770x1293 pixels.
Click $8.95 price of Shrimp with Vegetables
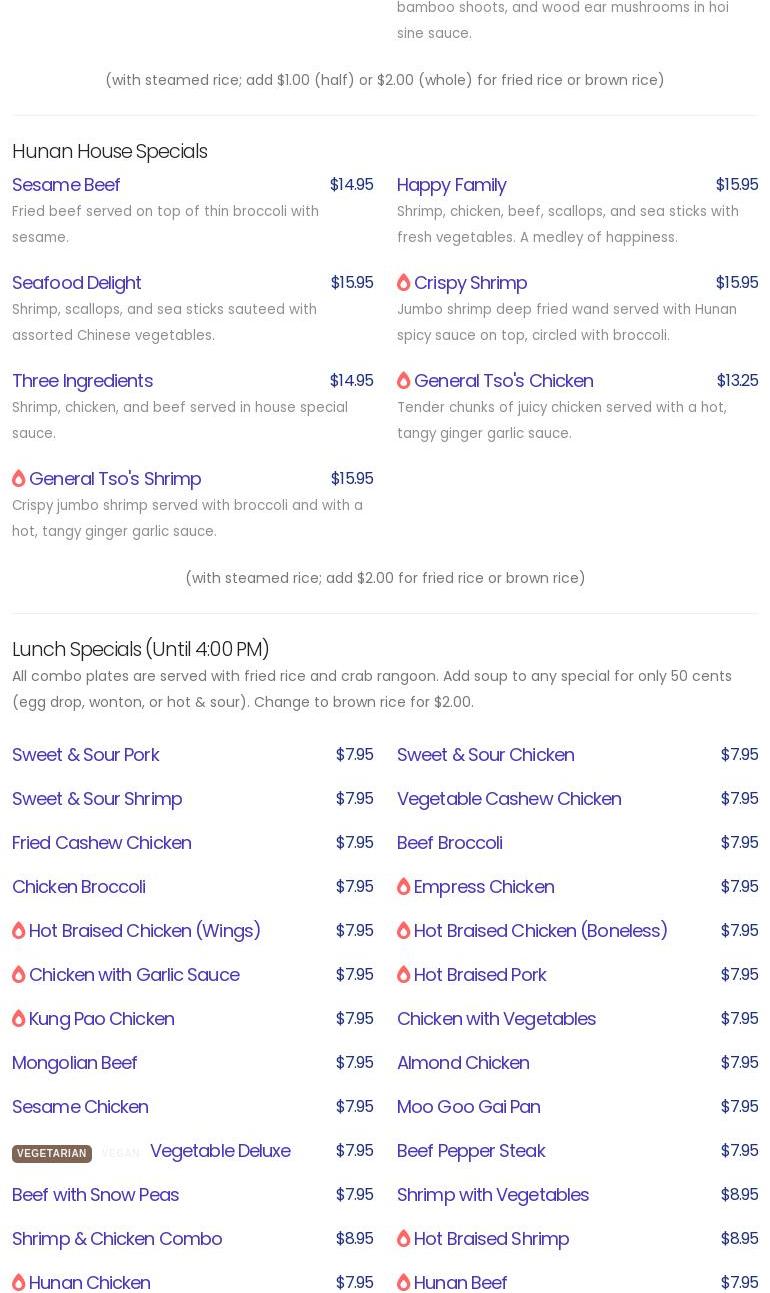pos(739,1195)
